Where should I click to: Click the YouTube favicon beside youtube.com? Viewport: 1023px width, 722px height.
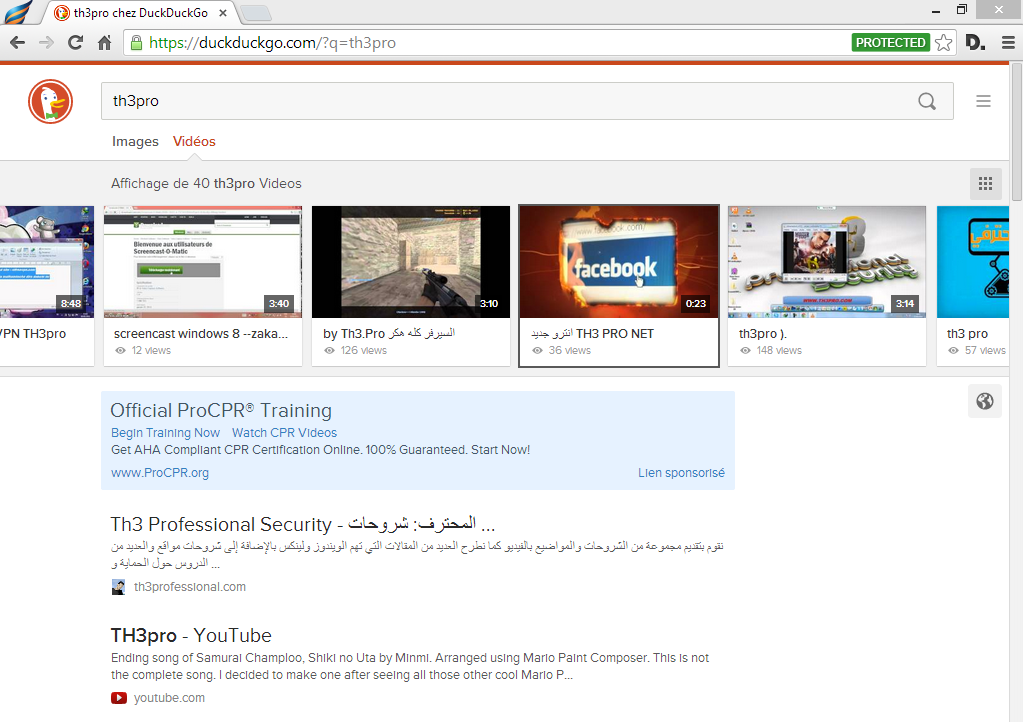[119, 698]
